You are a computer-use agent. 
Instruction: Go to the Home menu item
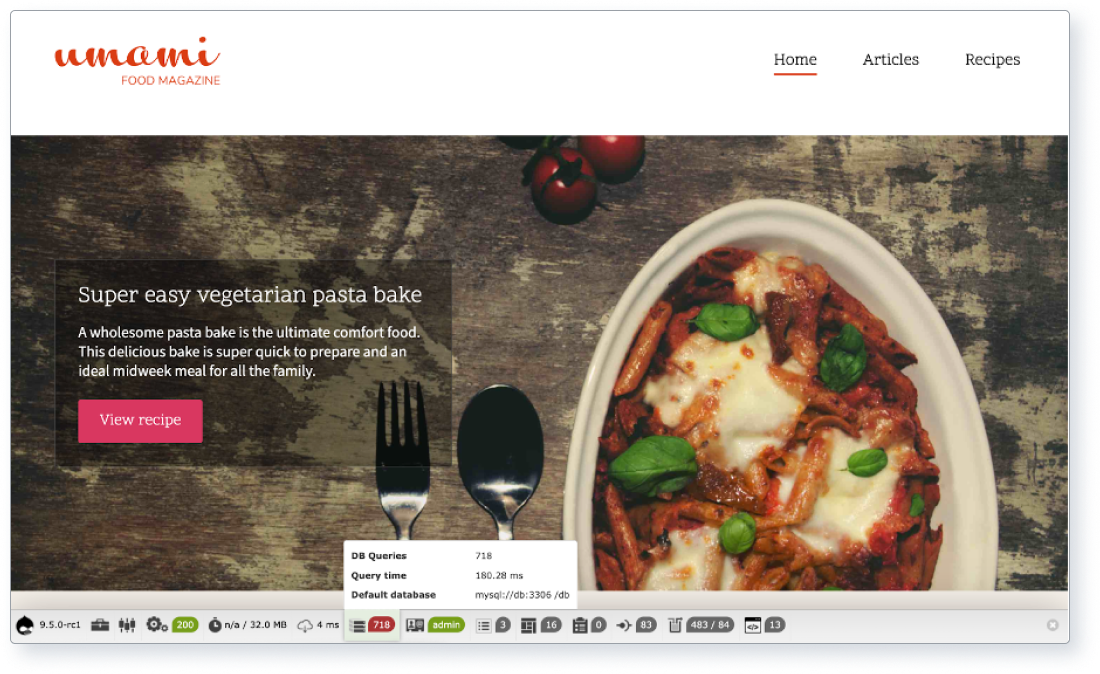click(x=795, y=60)
